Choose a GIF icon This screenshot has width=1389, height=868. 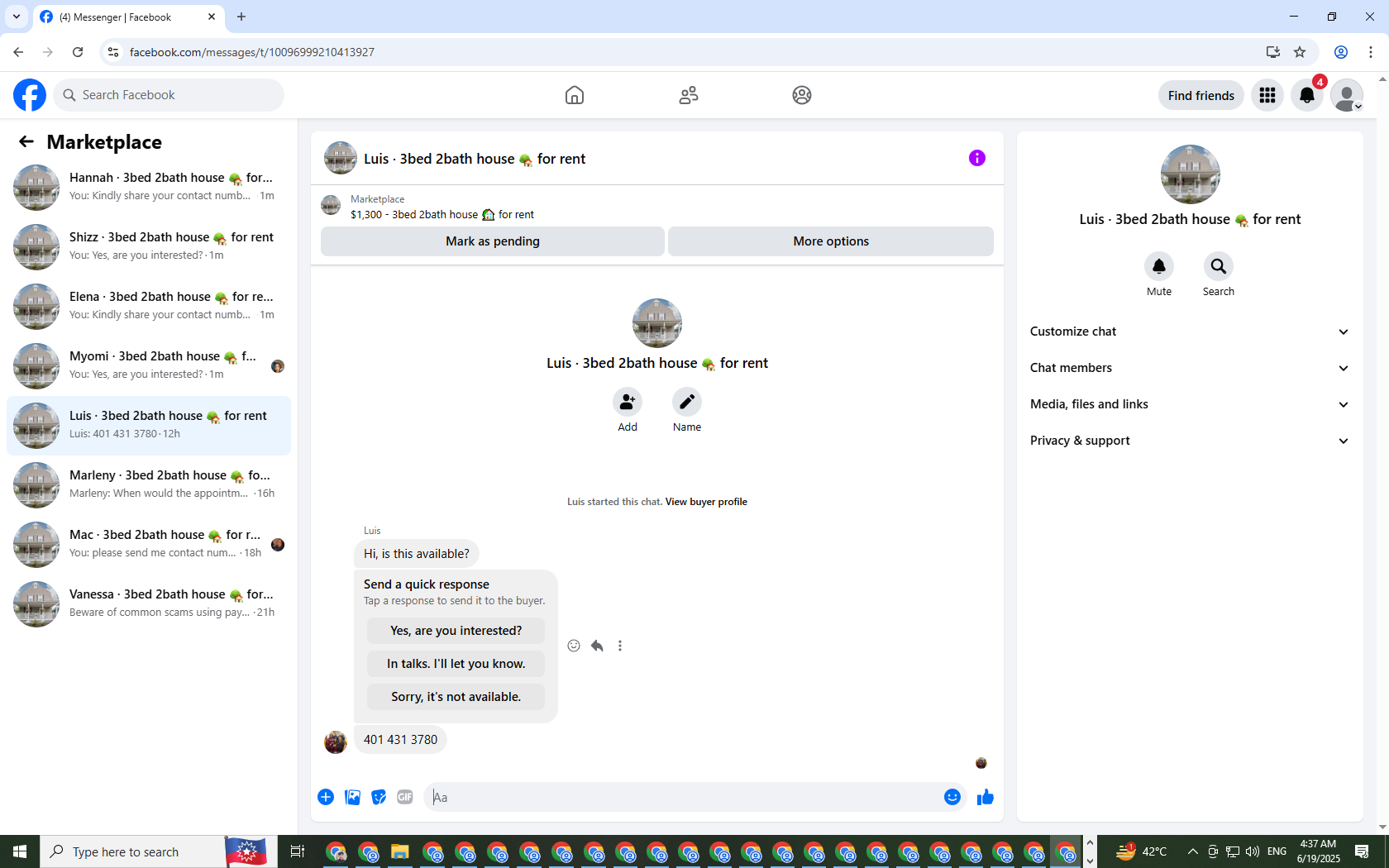click(x=405, y=797)
